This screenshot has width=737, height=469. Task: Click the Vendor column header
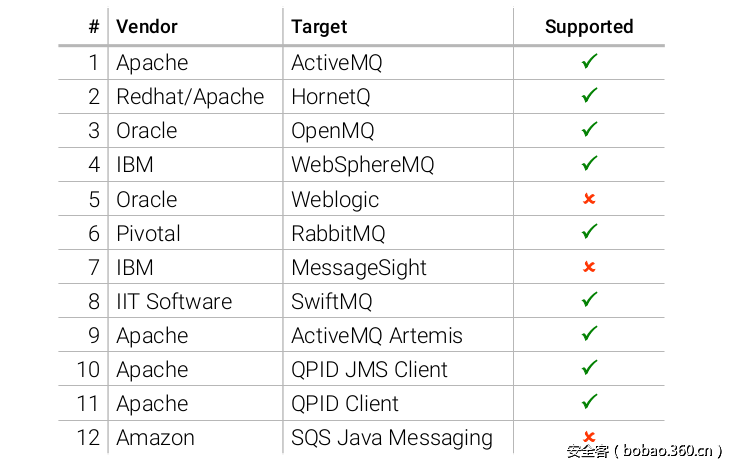click(x=146, y=27)
